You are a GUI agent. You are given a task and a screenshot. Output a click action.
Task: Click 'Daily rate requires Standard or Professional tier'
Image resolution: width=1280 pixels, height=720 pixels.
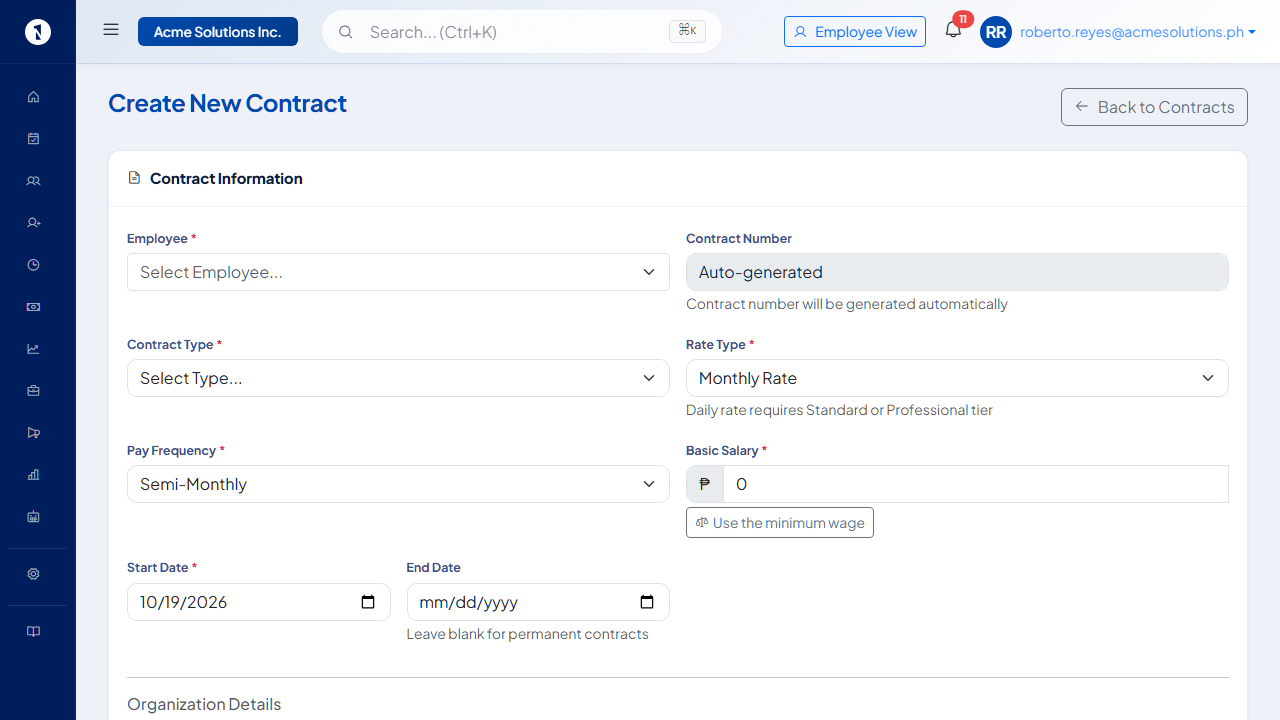[x=839, y=410]
